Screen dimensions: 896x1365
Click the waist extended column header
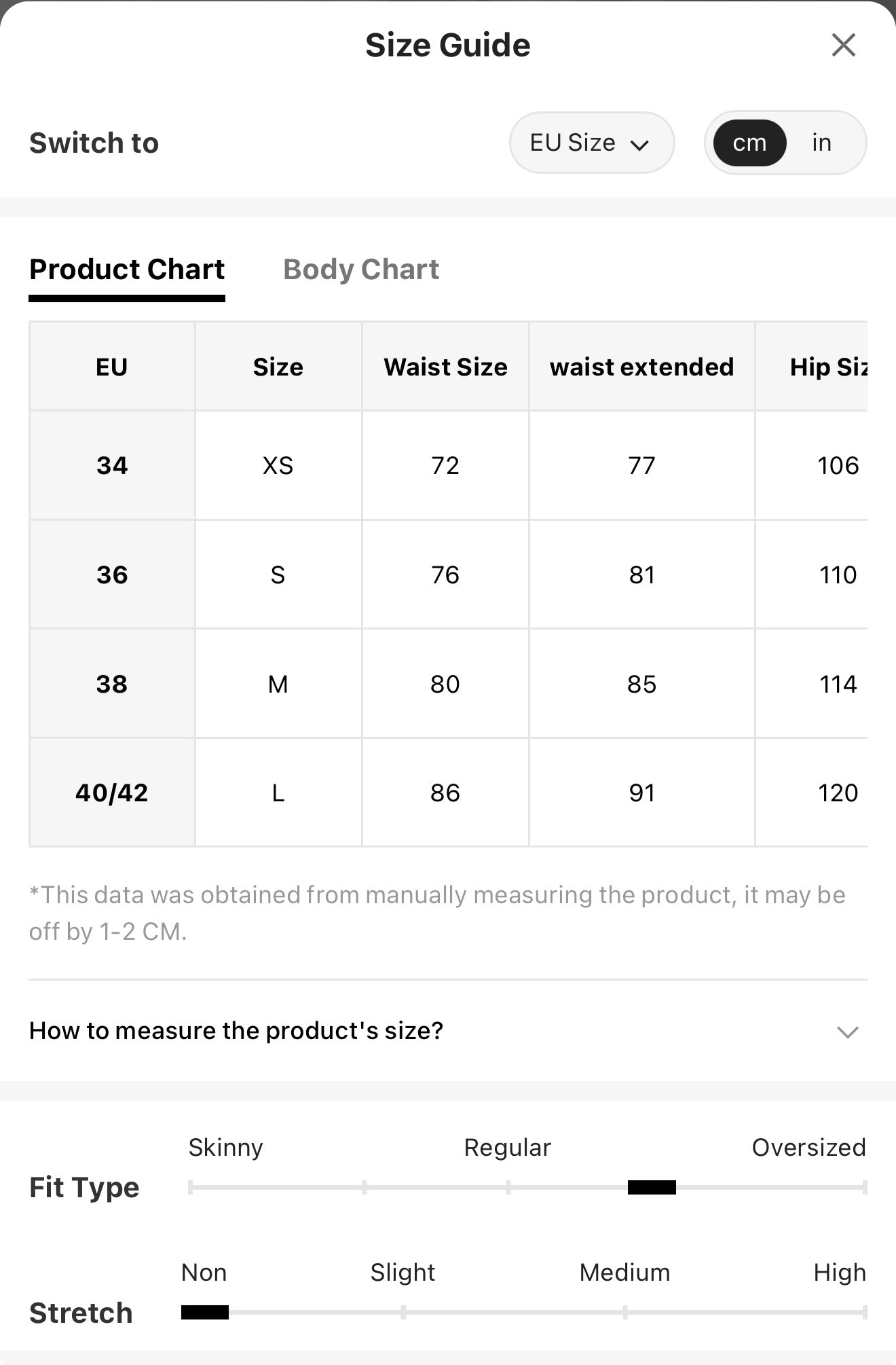pyautogui.click(x=641, y=367)
